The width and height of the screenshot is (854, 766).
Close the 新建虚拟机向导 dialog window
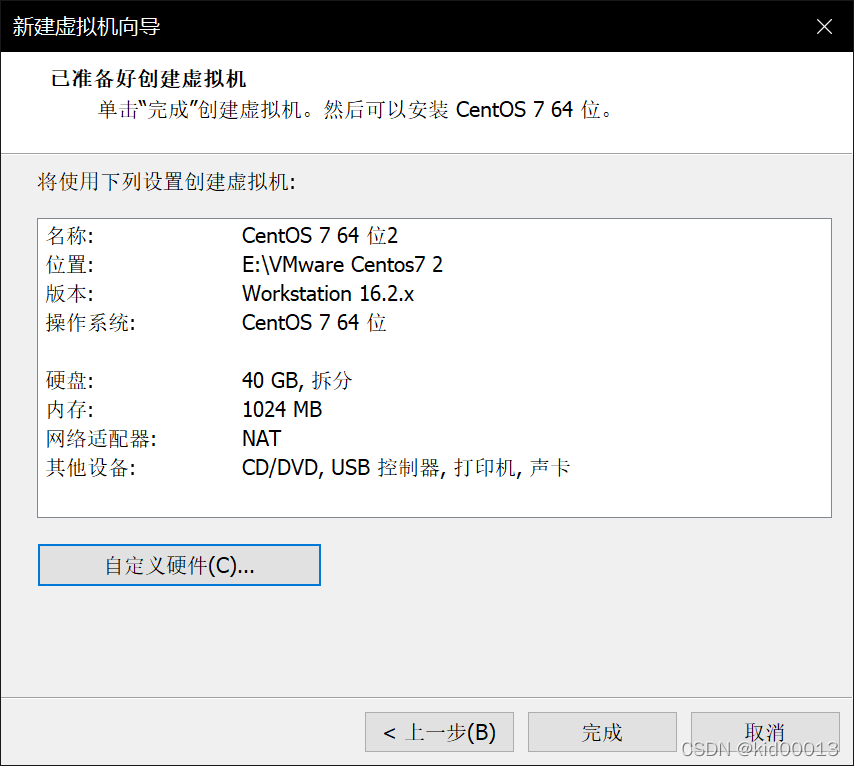pos(824,26)
